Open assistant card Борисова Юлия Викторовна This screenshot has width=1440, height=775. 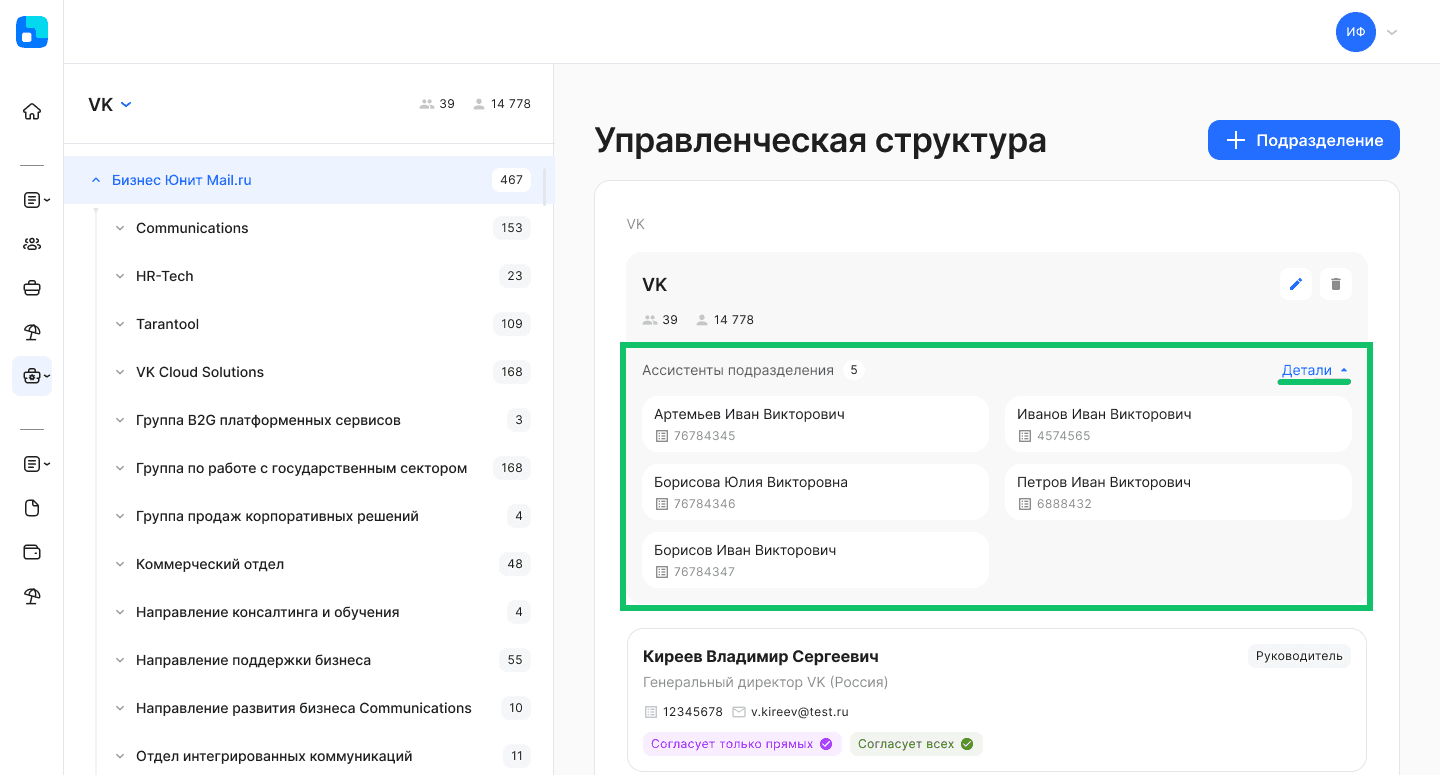[815, 492]
